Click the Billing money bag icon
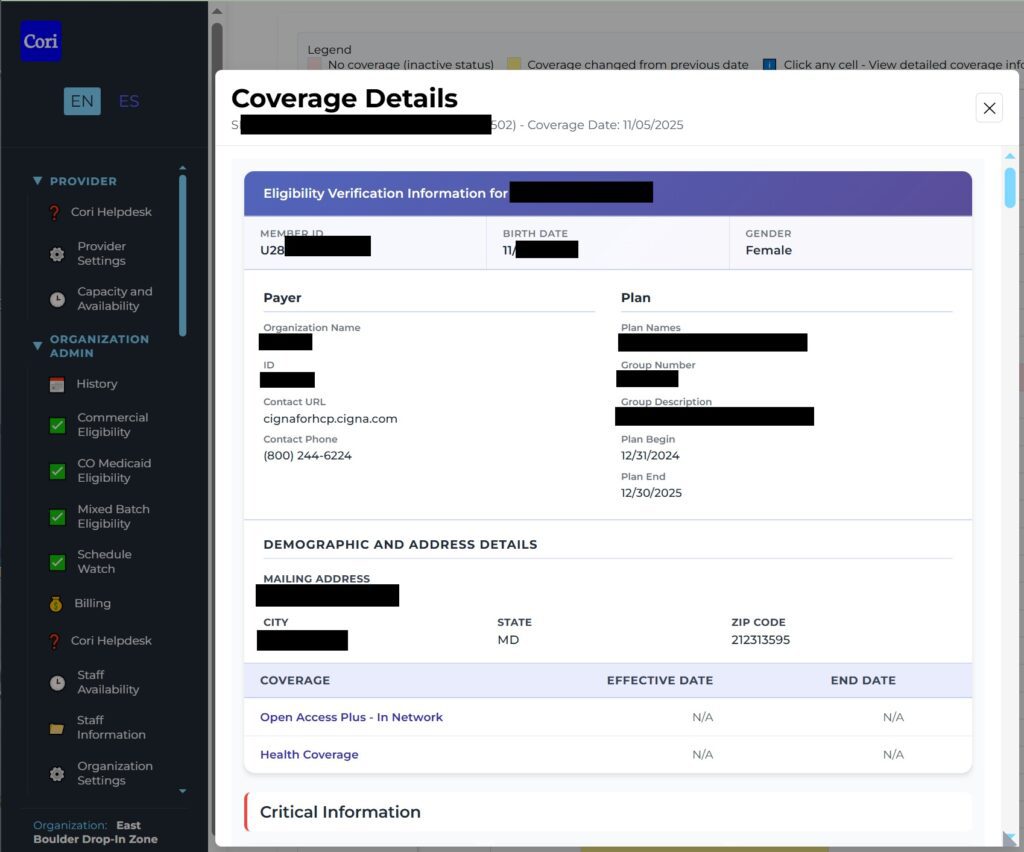This screenshot has height=852, width=1024. coord(56,604)
